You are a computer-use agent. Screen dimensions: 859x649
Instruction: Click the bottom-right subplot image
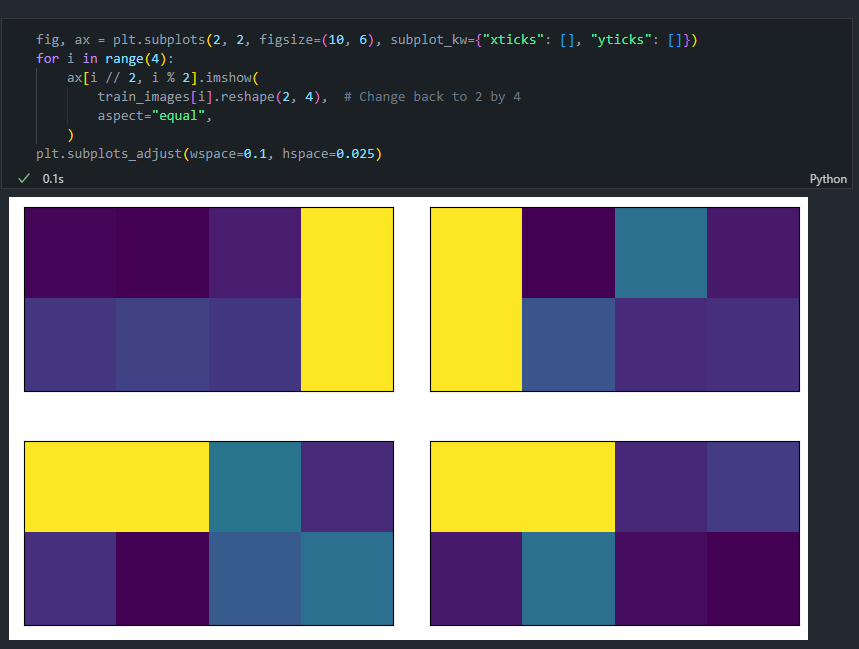pyautogui.click(x=614, y=532)
